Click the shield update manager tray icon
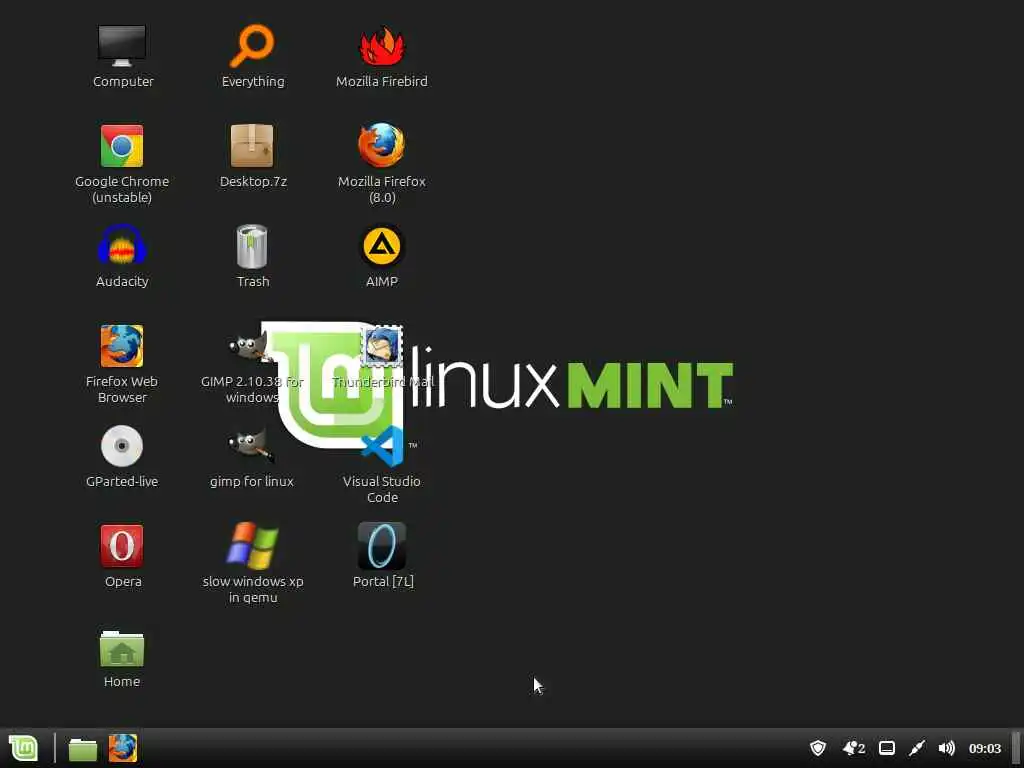1024x768 pixels. 818,748
